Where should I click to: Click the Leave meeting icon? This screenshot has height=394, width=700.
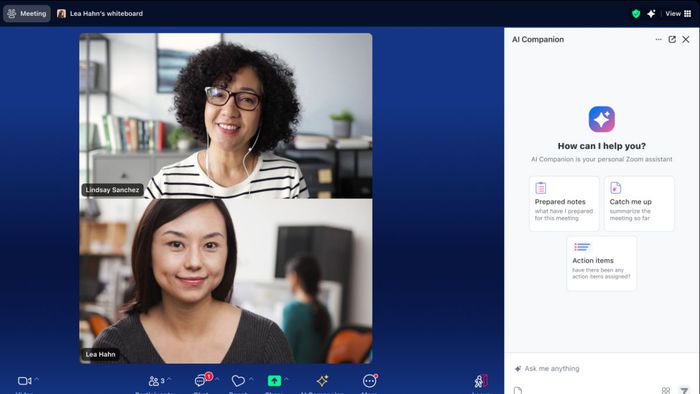coord(481,381)
